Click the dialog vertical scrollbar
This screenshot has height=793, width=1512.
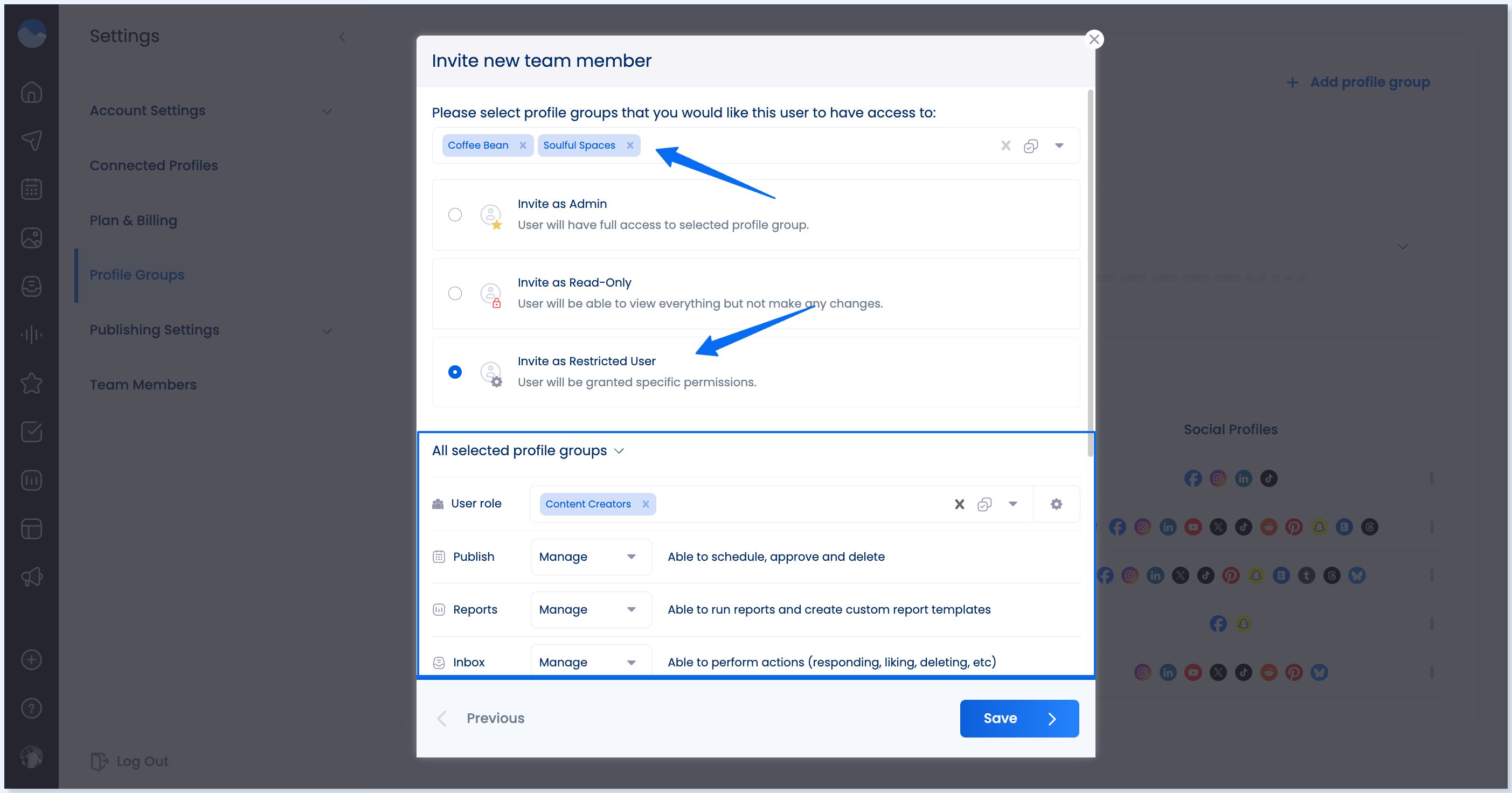1090,273
